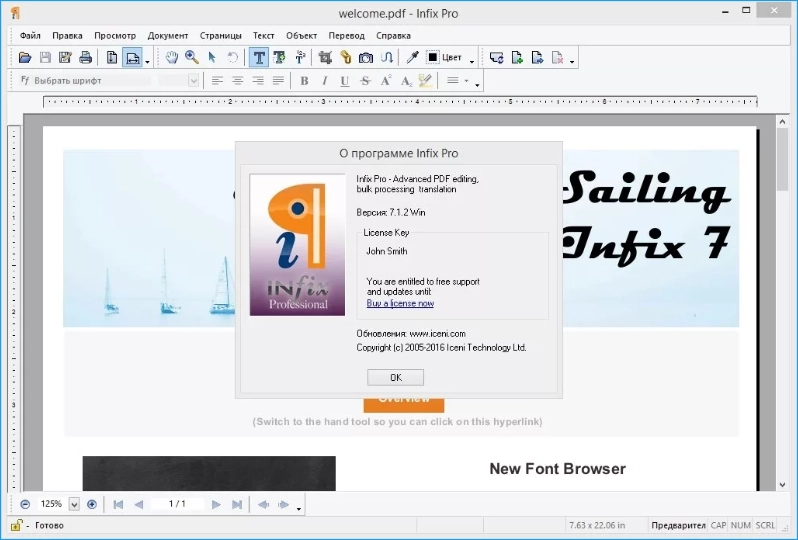Click OK in the about dialog

(395, 377)
